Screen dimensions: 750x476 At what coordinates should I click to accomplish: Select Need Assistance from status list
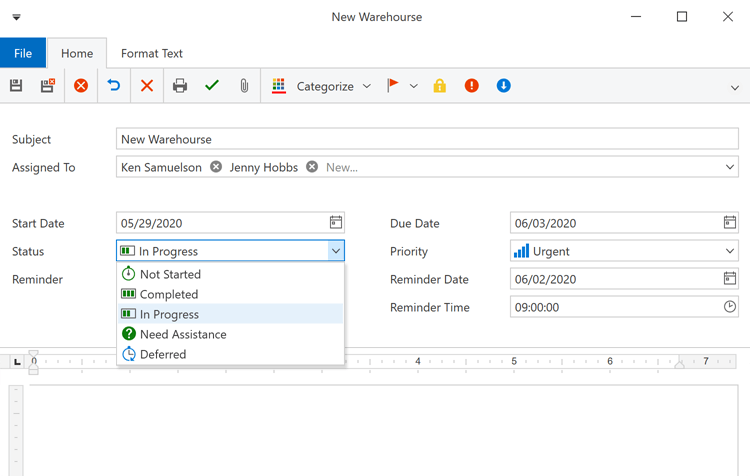(182, 334)
